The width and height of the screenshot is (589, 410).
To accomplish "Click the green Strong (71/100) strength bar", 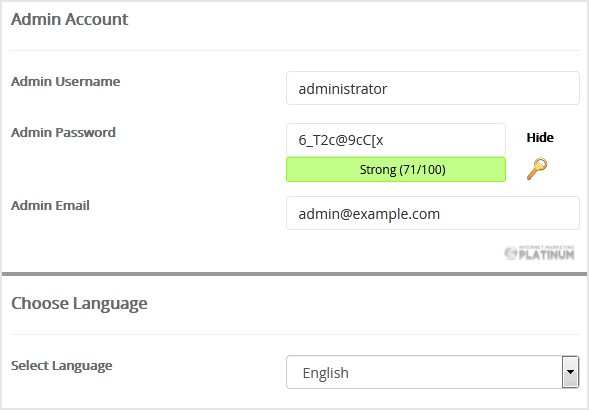I will pos(396,169).
